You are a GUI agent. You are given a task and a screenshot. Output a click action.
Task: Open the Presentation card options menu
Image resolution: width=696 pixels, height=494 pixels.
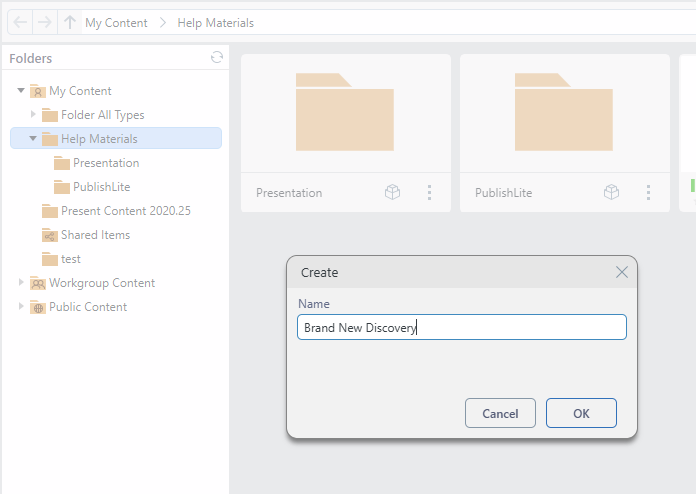point(429,192)
